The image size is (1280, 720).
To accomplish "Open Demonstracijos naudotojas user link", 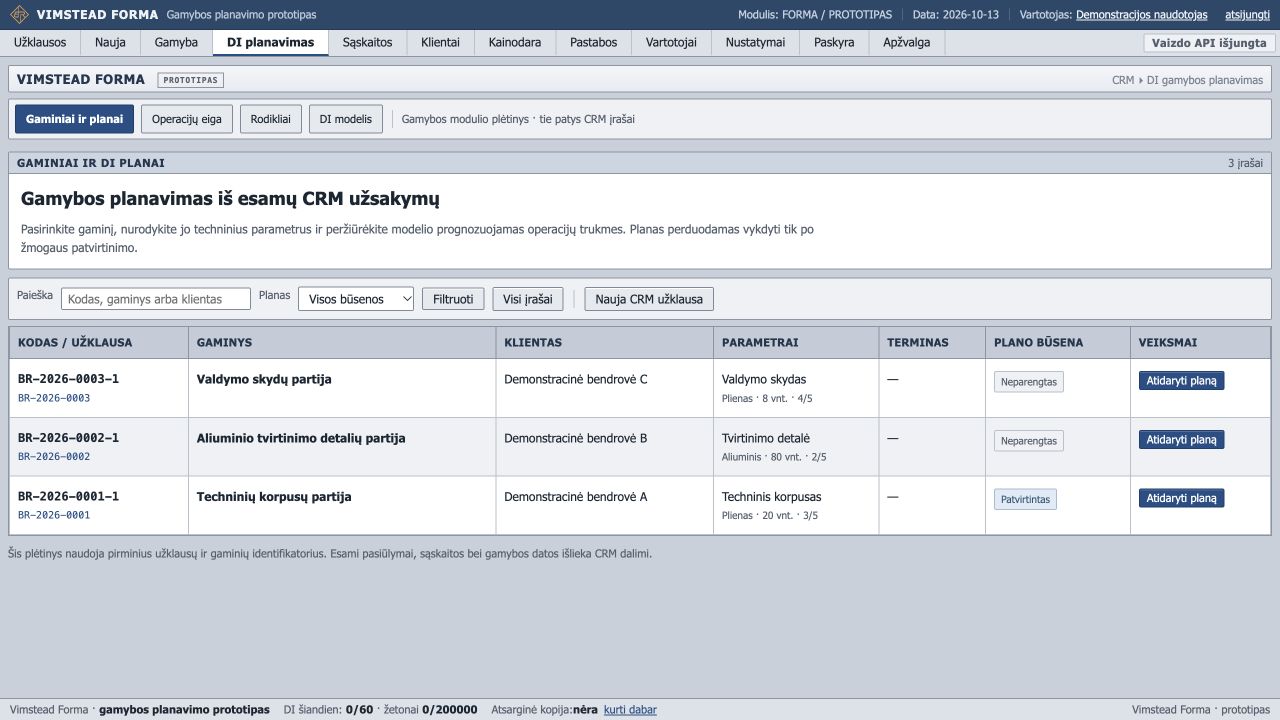I will click(1141, 15).
